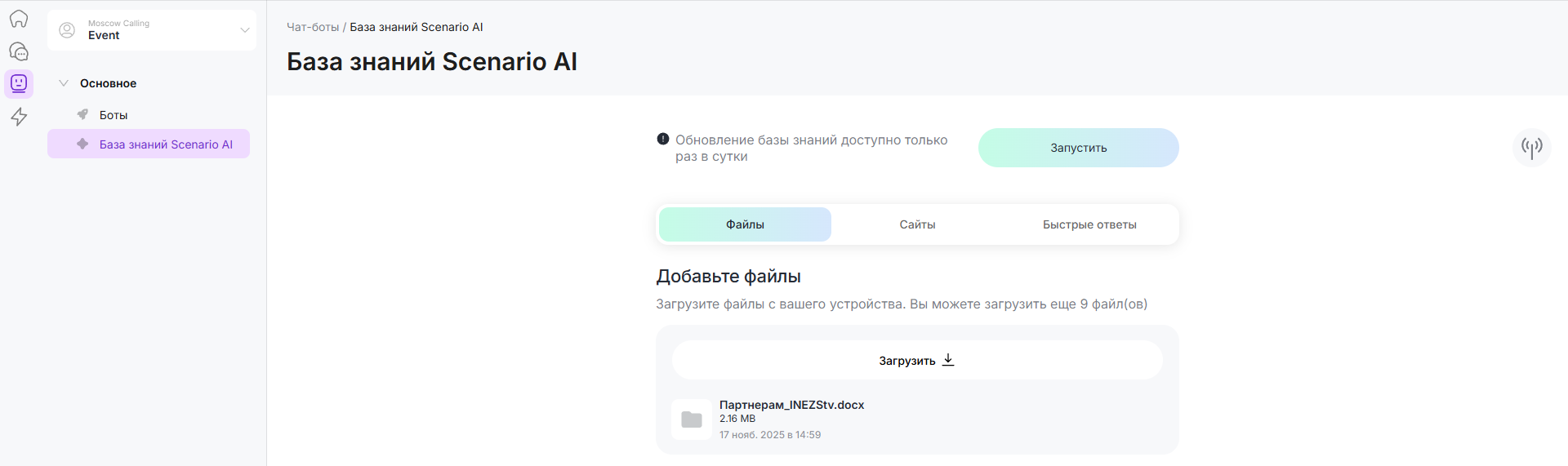Image resolution: width=1568 pixels, height=466 pixels.
Task: Open the home icon in left rail
Action: 19,19
